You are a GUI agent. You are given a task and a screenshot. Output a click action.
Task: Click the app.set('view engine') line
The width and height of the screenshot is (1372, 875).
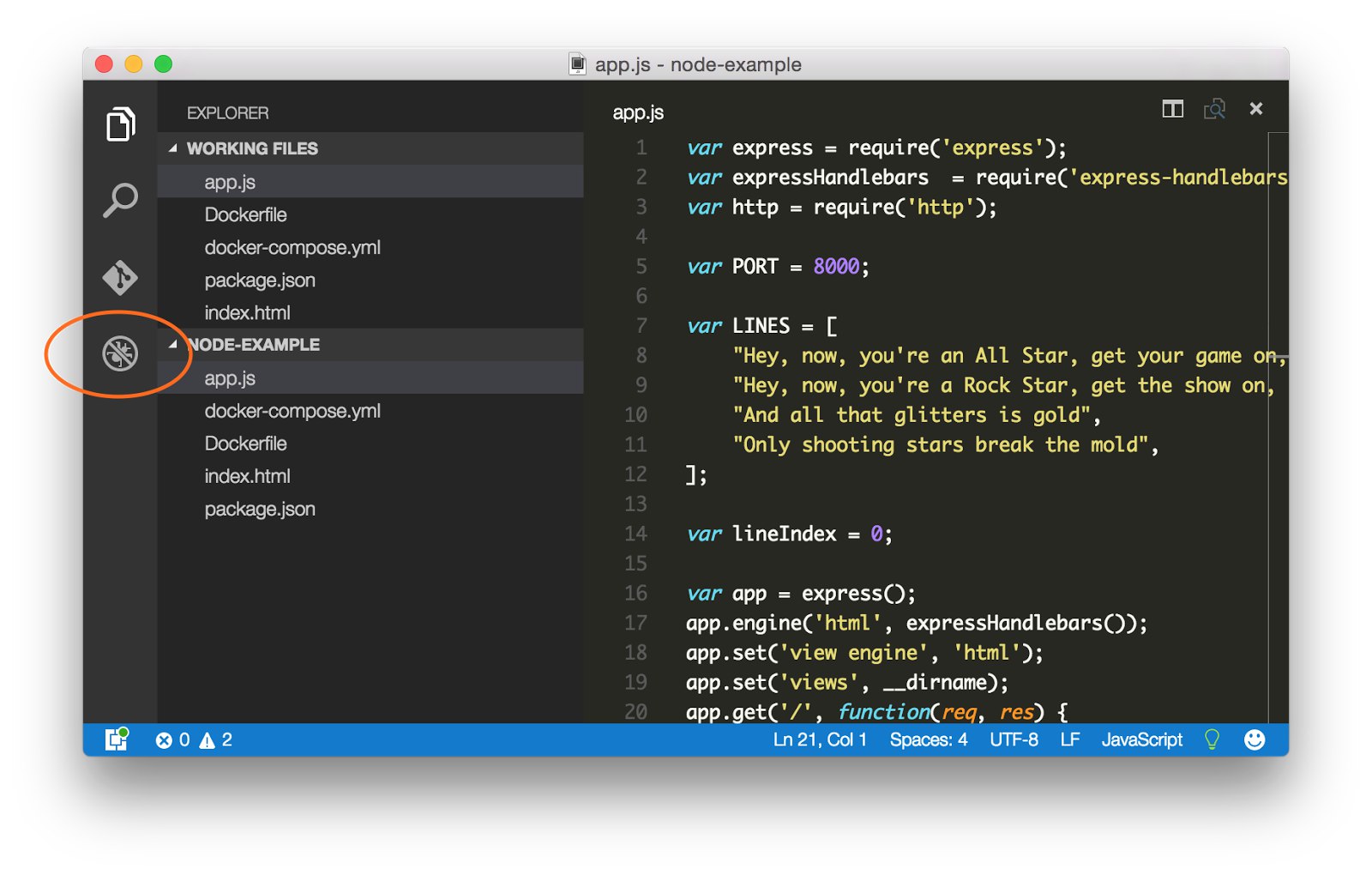pos(864,653)
